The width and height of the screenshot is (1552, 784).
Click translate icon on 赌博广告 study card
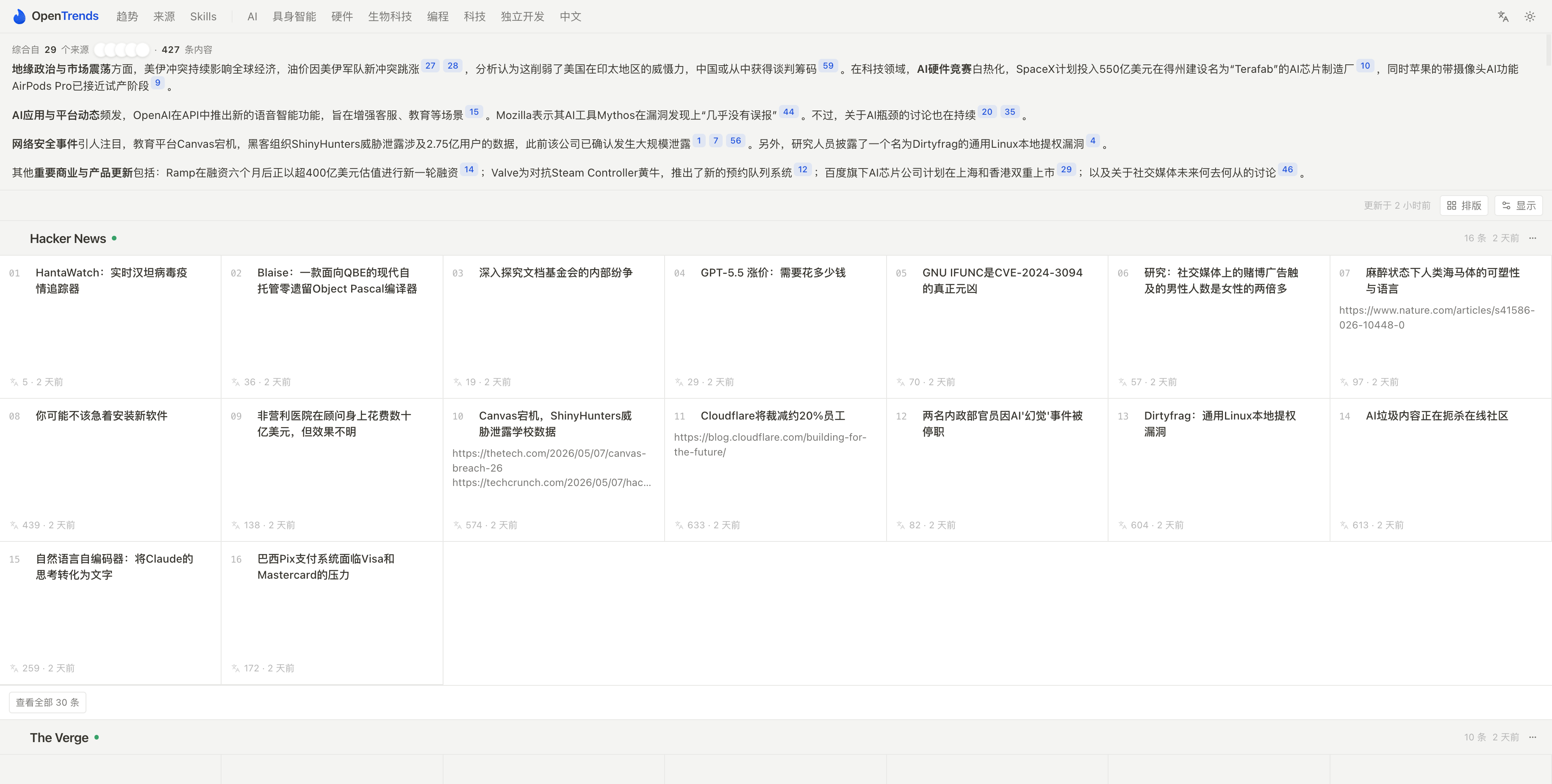tap(1122, 382)
